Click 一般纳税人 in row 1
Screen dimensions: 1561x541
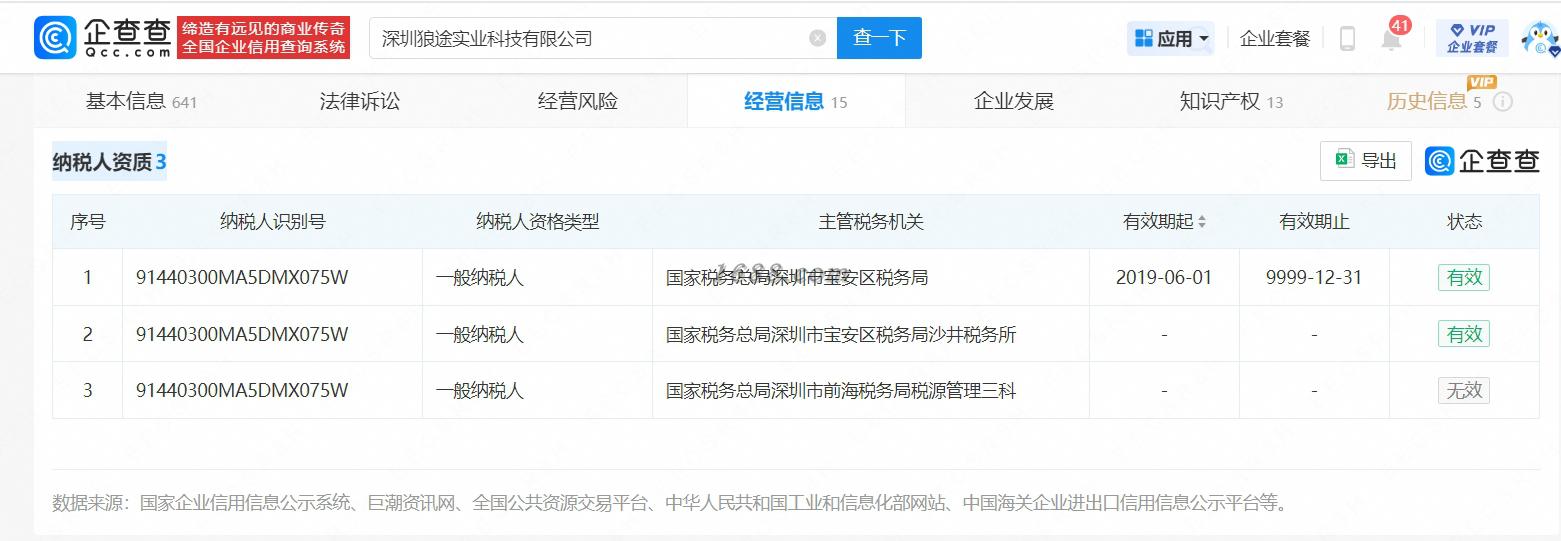(x=480, y=277)
